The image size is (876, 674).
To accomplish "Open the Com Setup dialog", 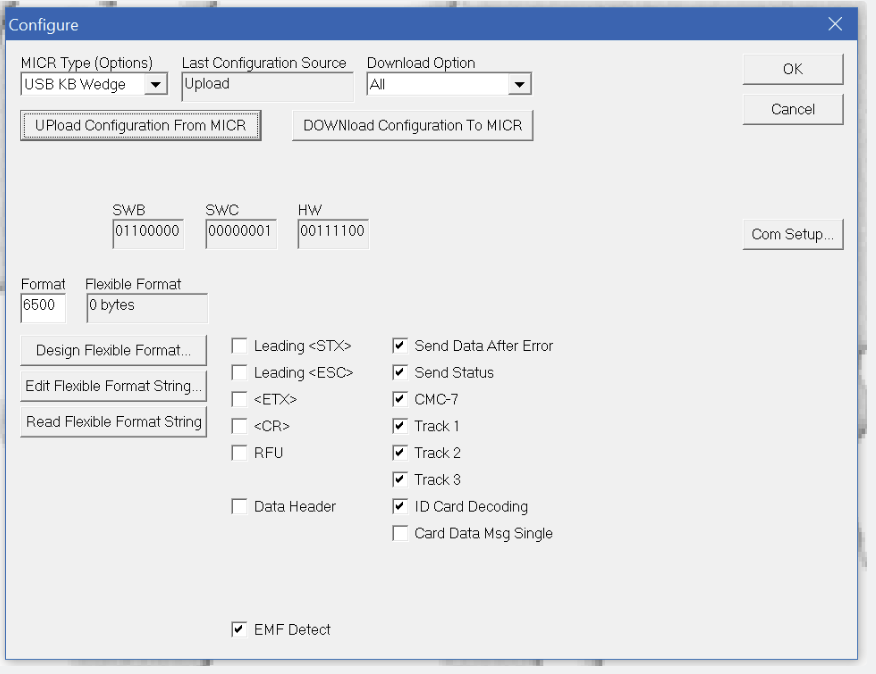I will pyautogui.click(x=792, y=234).
